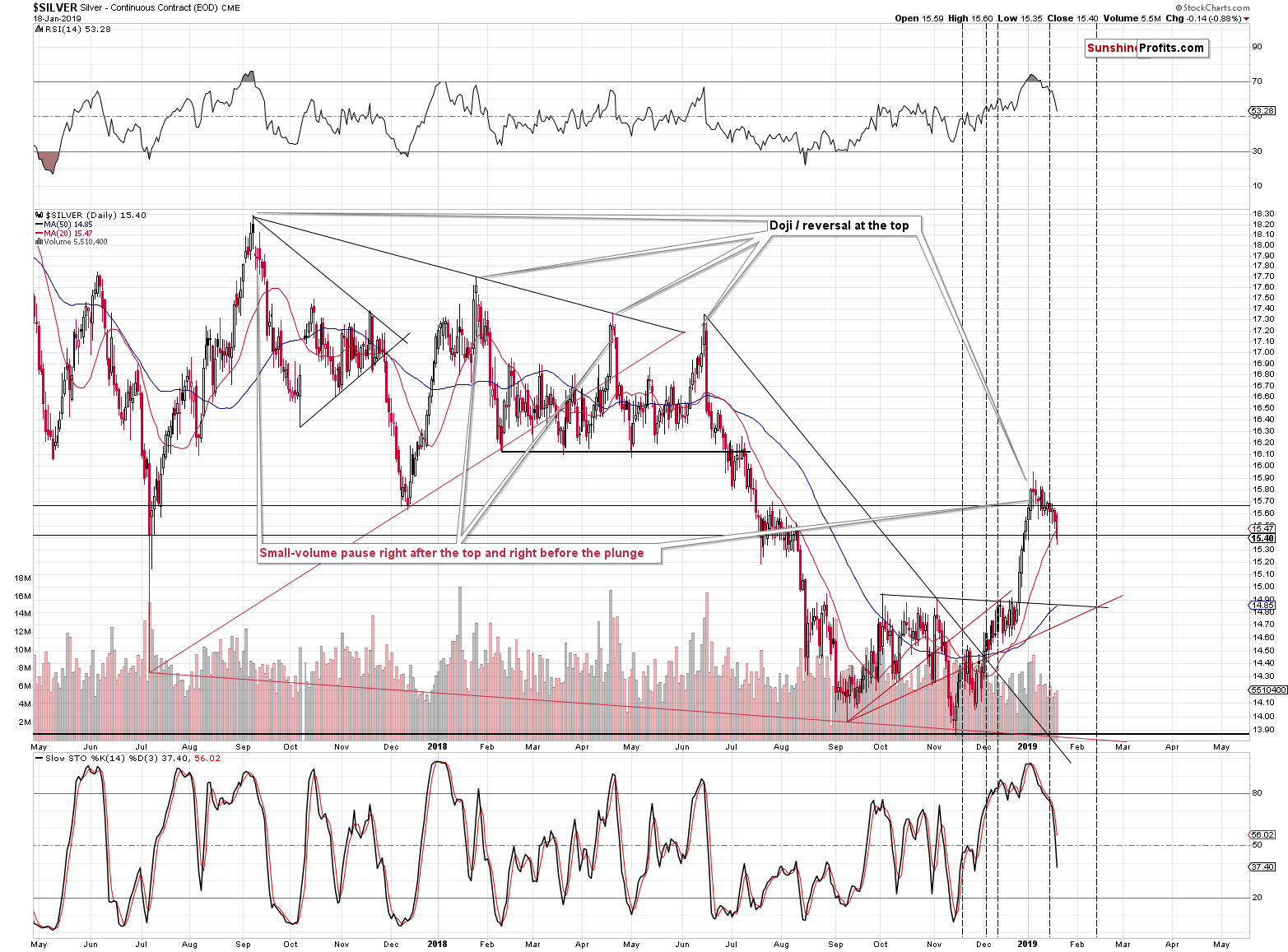Click the 18M volume scale label
The image size is (1288, 952).
coord(22,578)
